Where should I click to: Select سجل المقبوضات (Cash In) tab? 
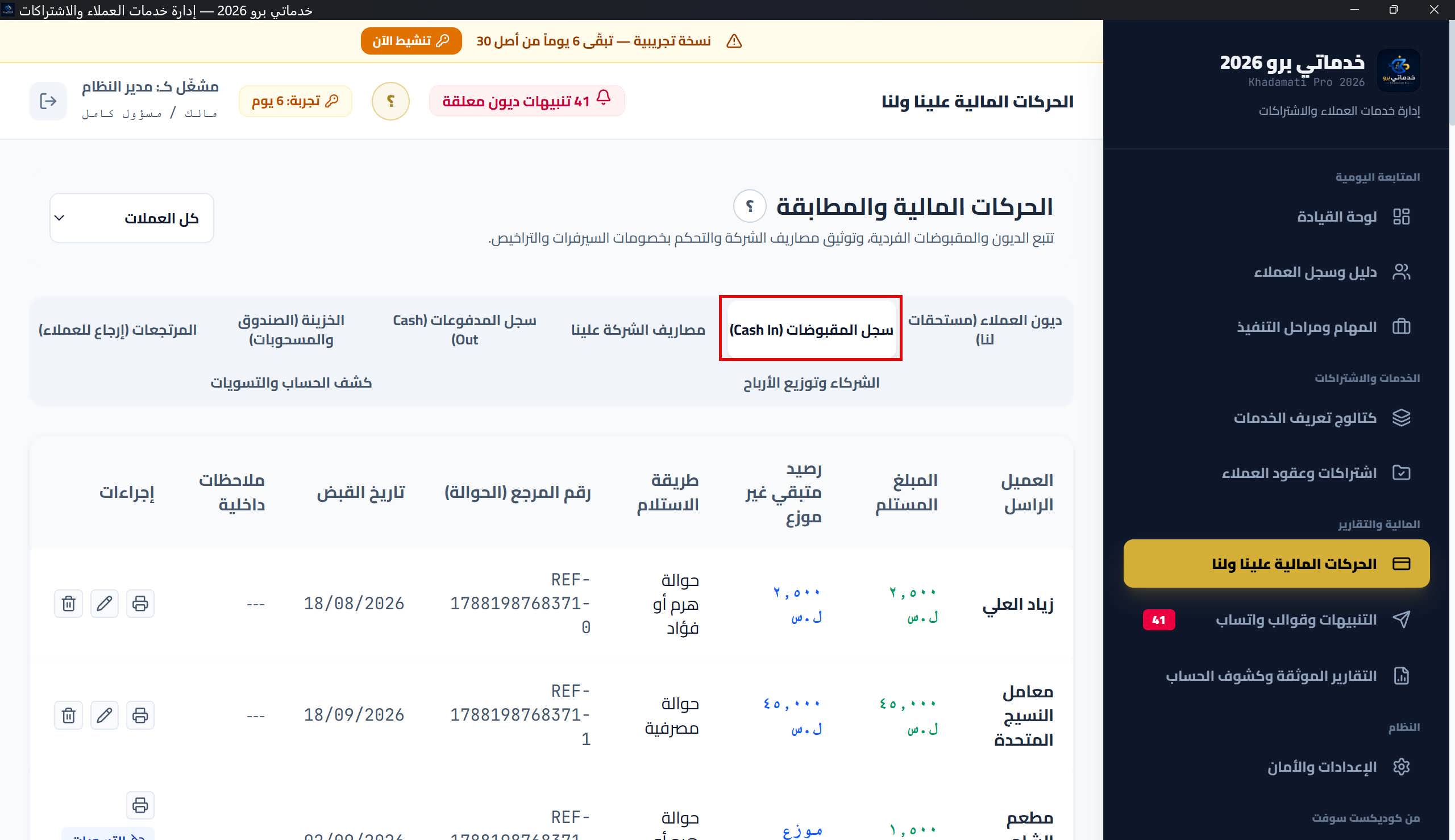(811, 330)
